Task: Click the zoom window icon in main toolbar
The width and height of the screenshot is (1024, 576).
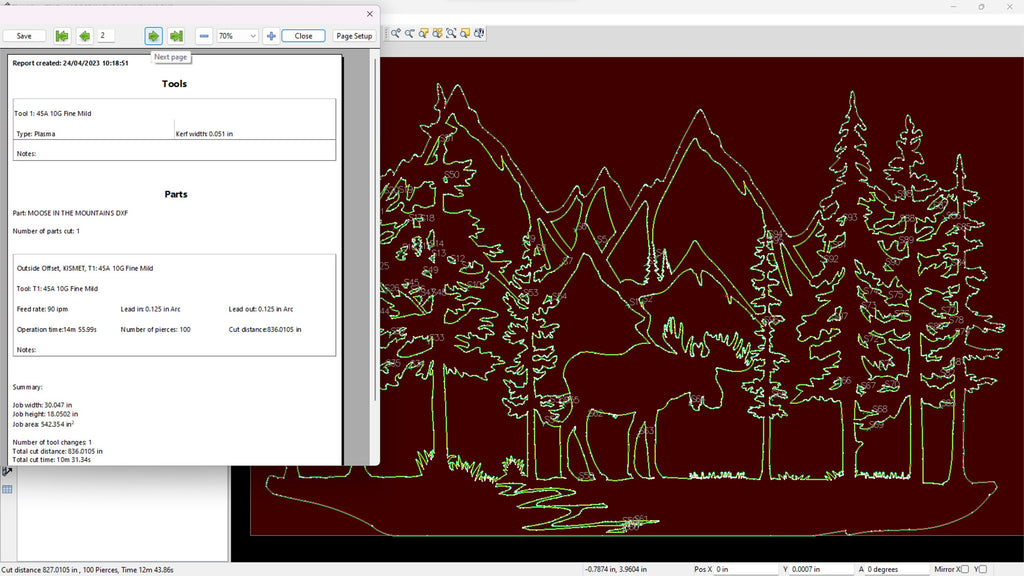Action: point(424,33)
